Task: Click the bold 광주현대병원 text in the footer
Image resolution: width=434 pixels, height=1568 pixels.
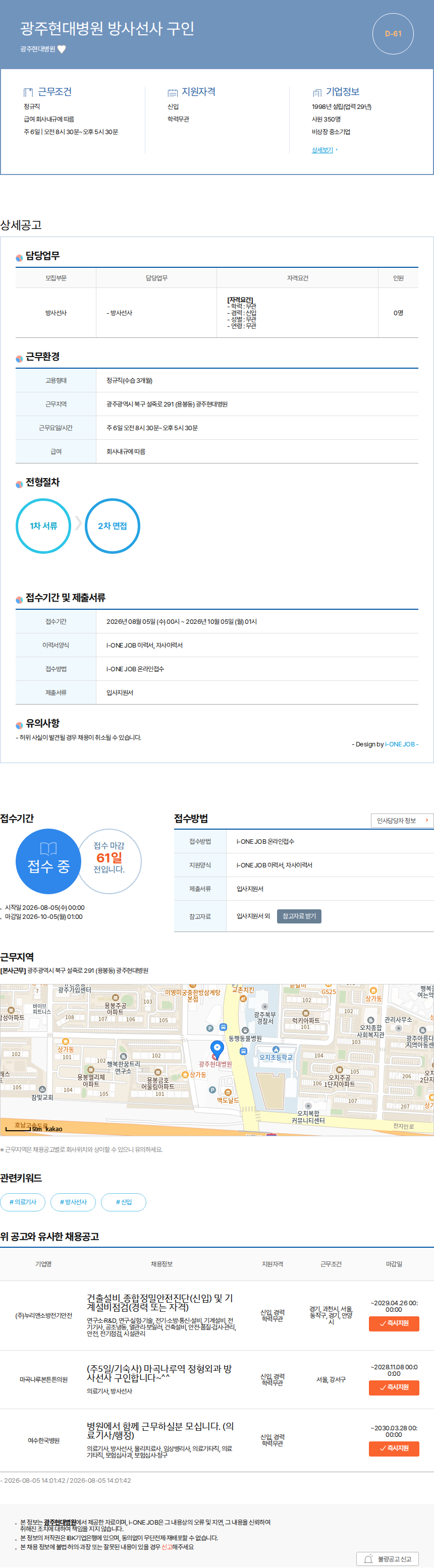Action: coord(60,1522)
